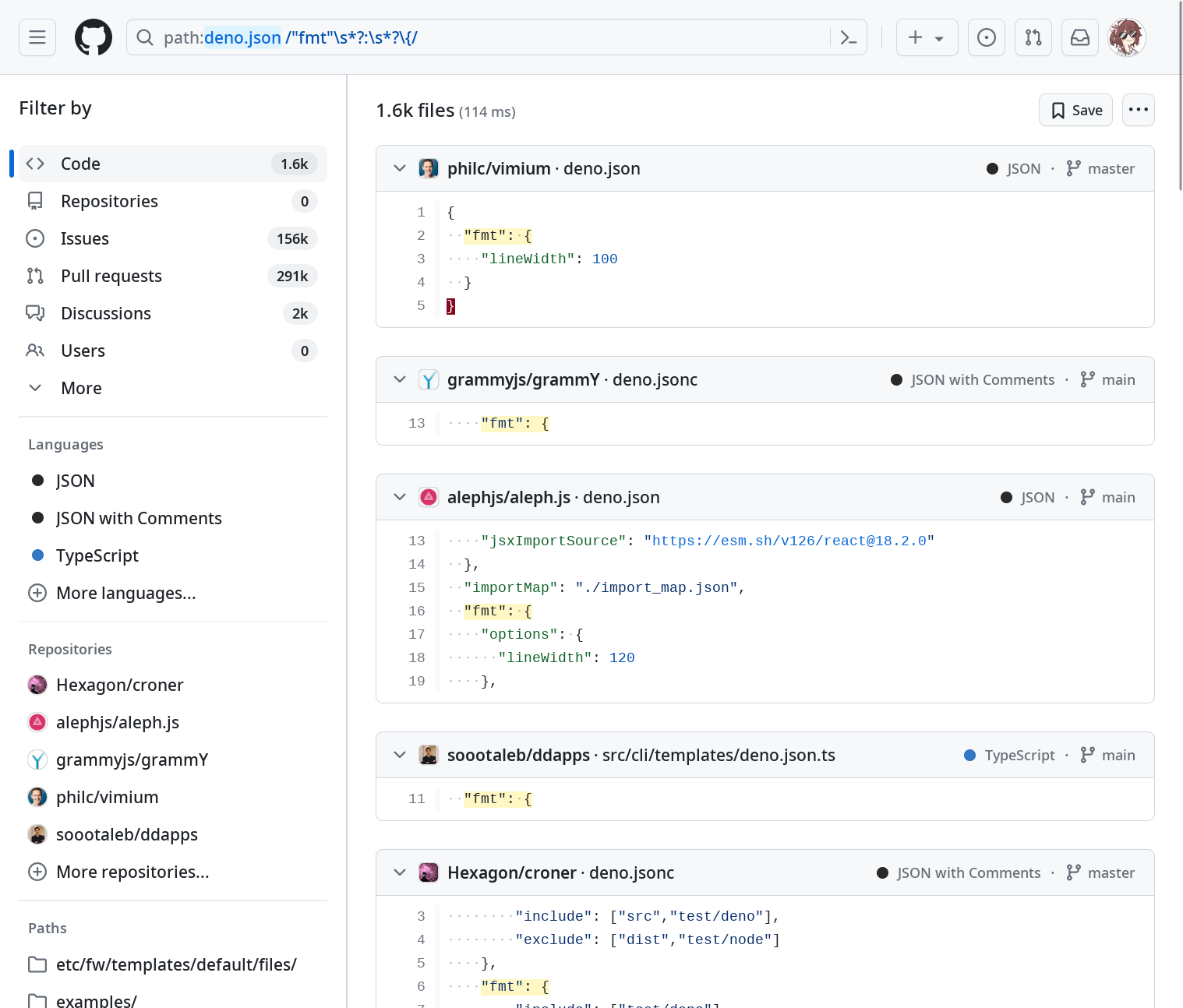
Task: Open Hexagon/croner deno.jsonc result title
Action: click(561, 872)
